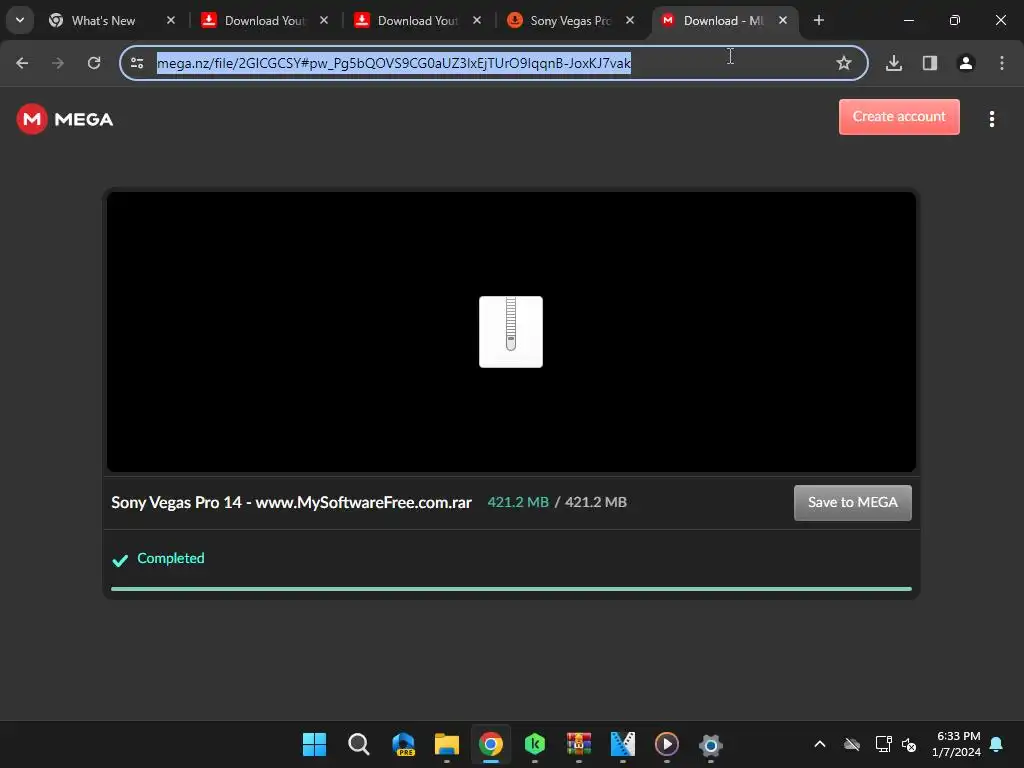
Task: Open the green K hexagon app in taskbar
Action: pyautogui.click(x=535, y=744)
